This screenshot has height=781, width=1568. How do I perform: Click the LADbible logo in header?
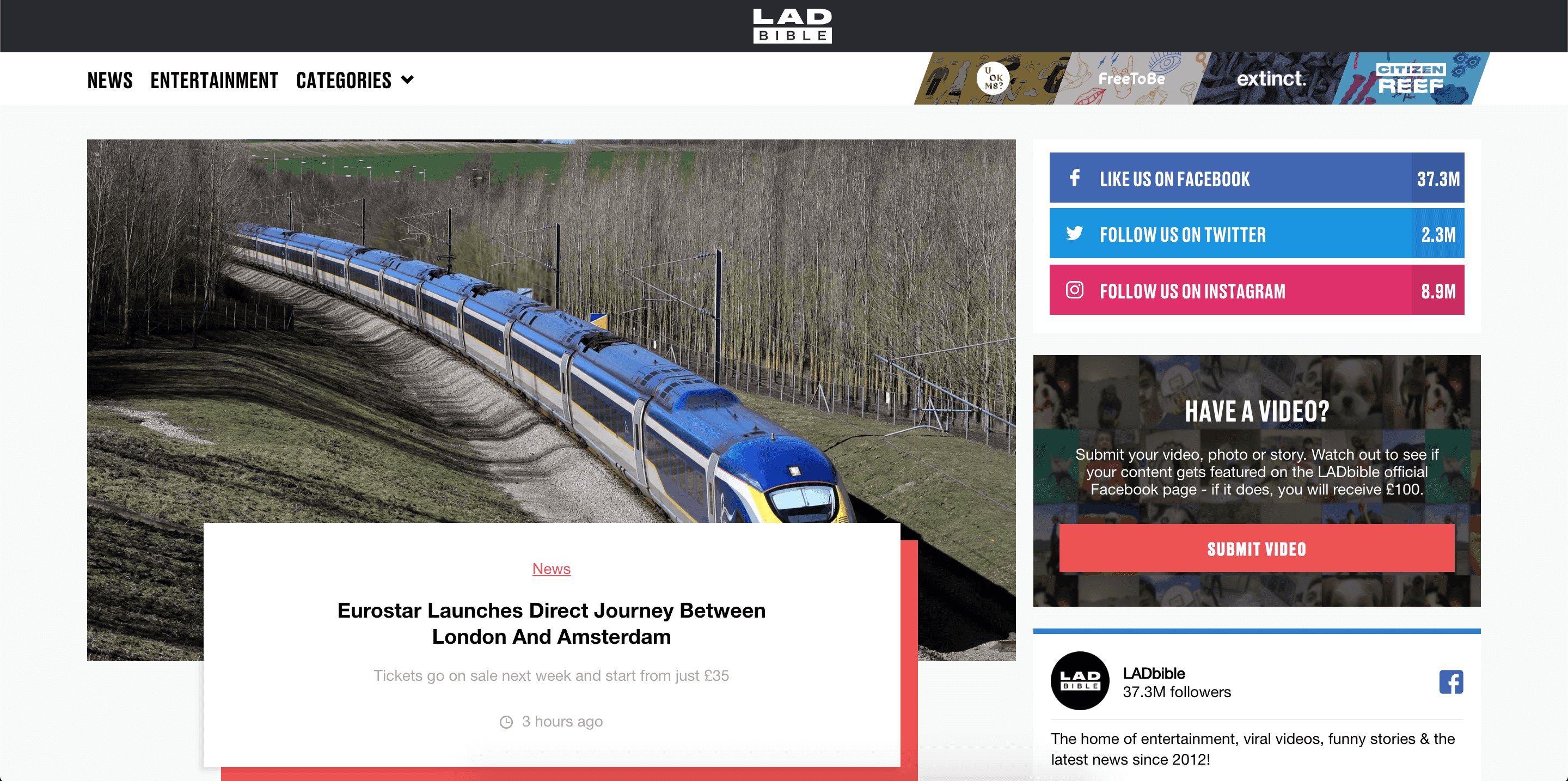(792, 26)
